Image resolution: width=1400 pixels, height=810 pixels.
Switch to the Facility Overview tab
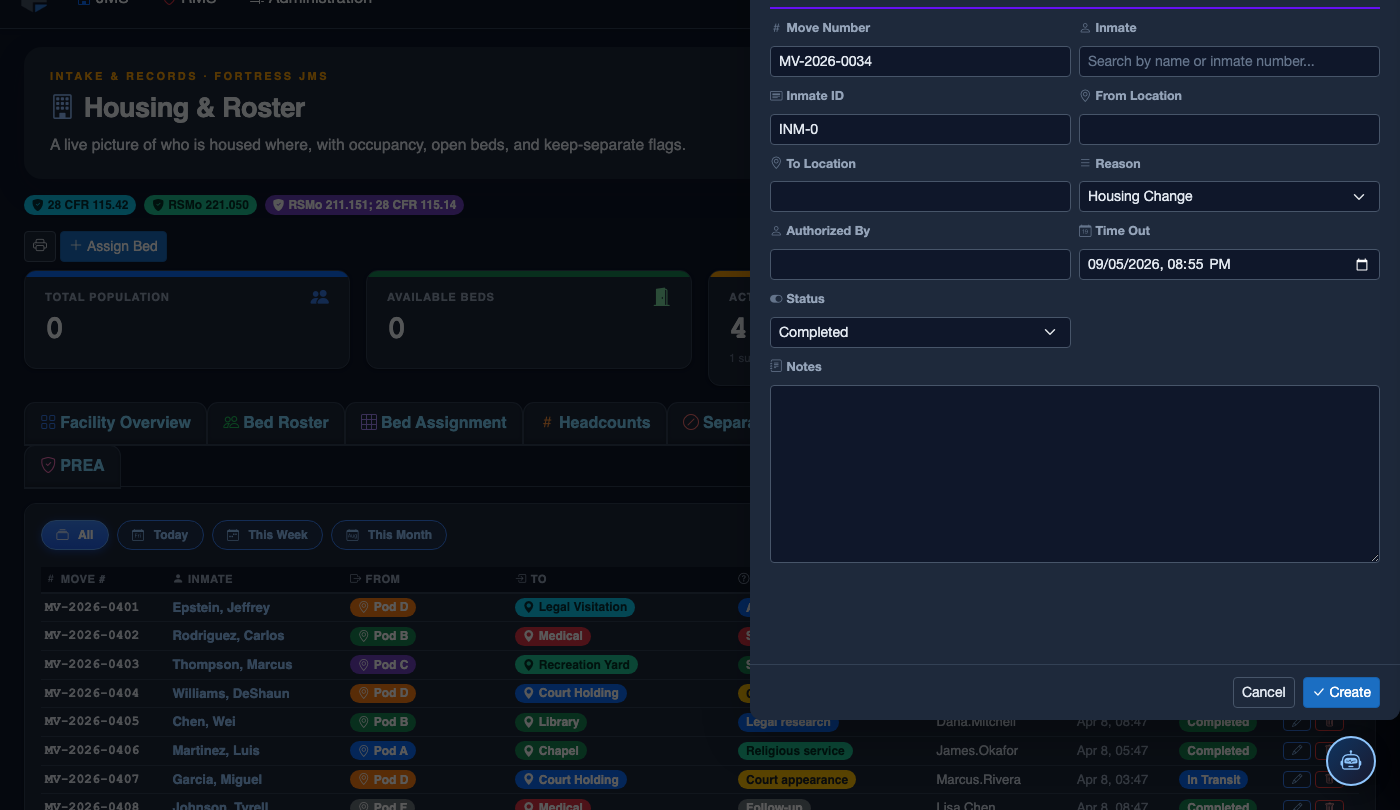(x=115, y=423)
